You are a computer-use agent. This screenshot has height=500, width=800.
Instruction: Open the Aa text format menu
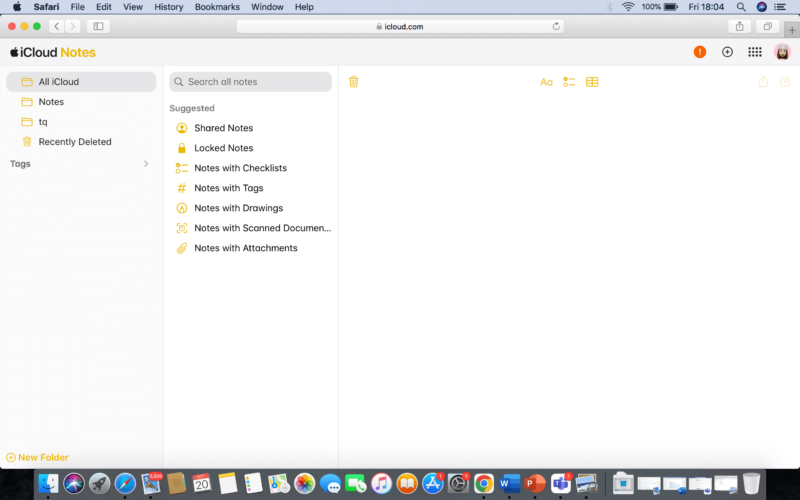pos(546,82)
